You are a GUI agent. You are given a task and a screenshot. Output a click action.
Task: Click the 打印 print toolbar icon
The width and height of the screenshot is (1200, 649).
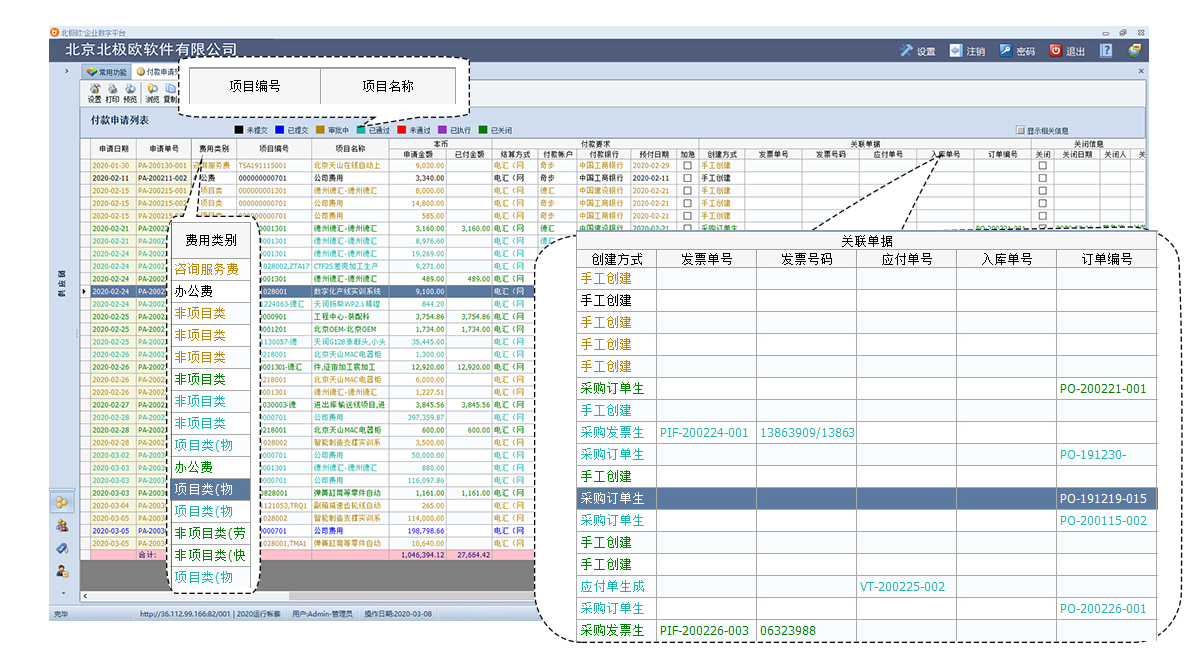click(112, 93)
